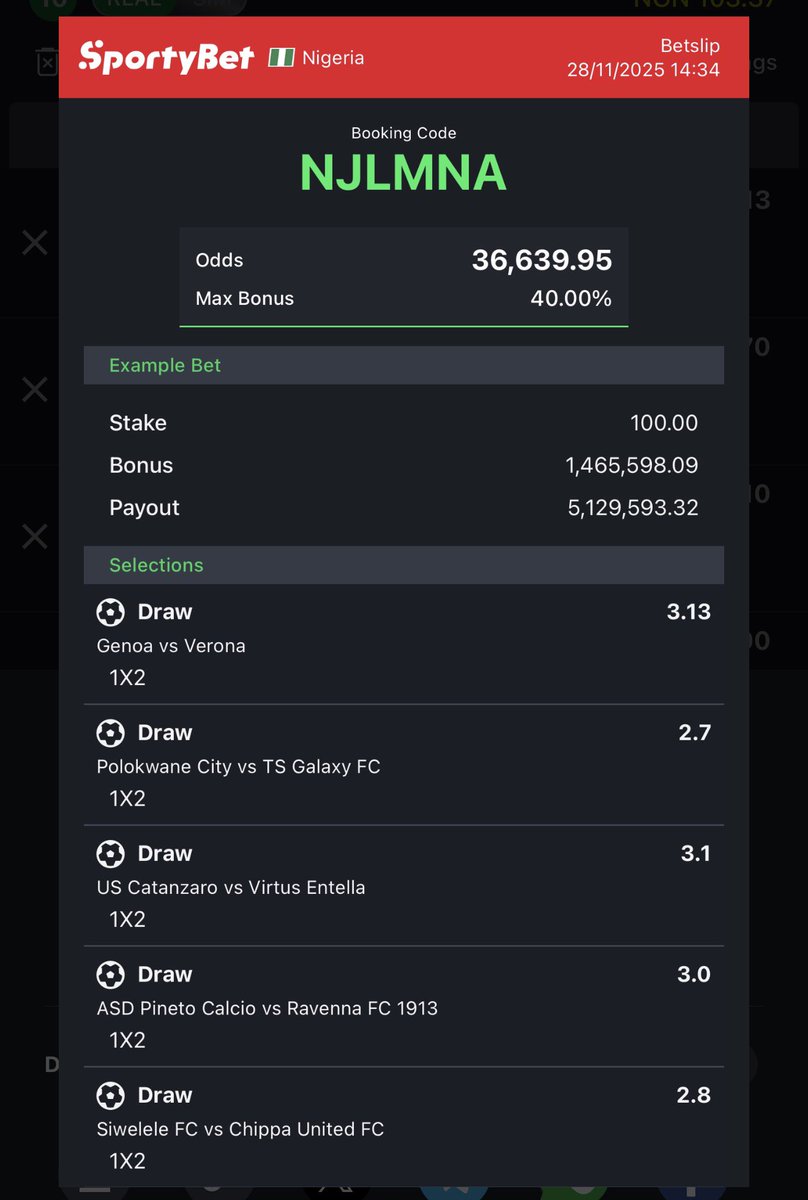Screen dimensions: 808x1200
Task: Click the Draw pick above Genoa vs Verona
Action: click(x=165, y=612)
